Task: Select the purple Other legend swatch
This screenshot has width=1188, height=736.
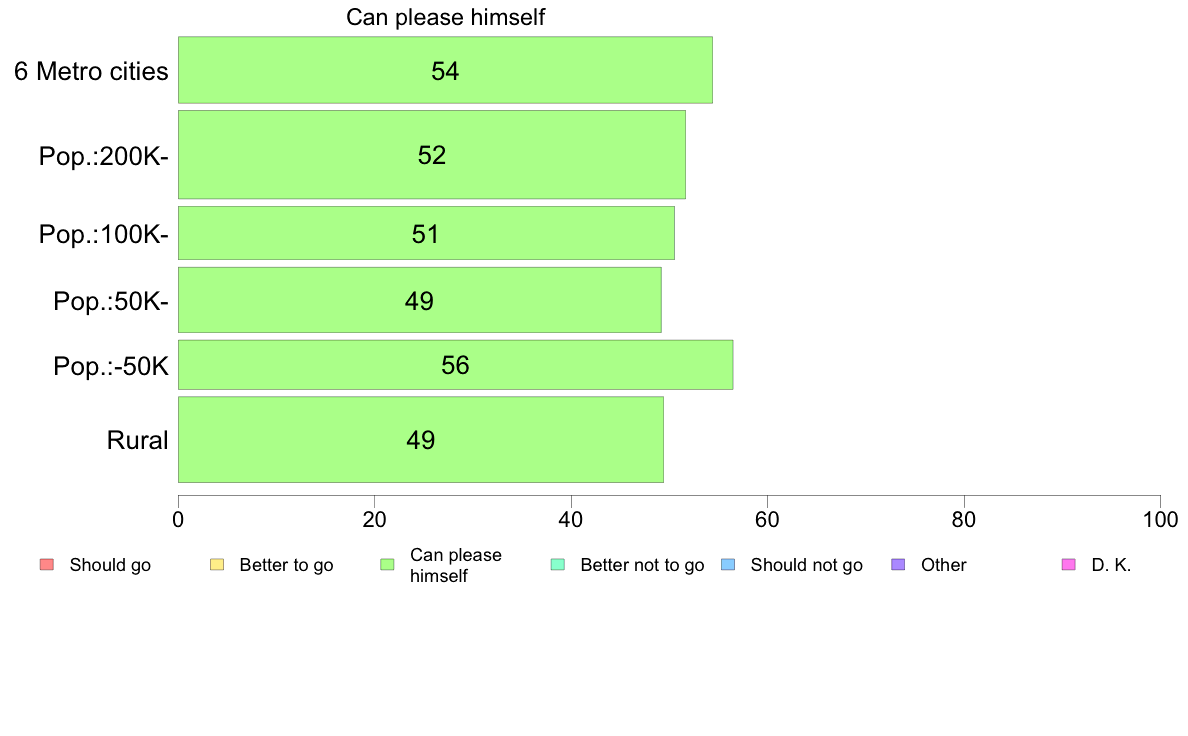Action: tap(899, 565)
